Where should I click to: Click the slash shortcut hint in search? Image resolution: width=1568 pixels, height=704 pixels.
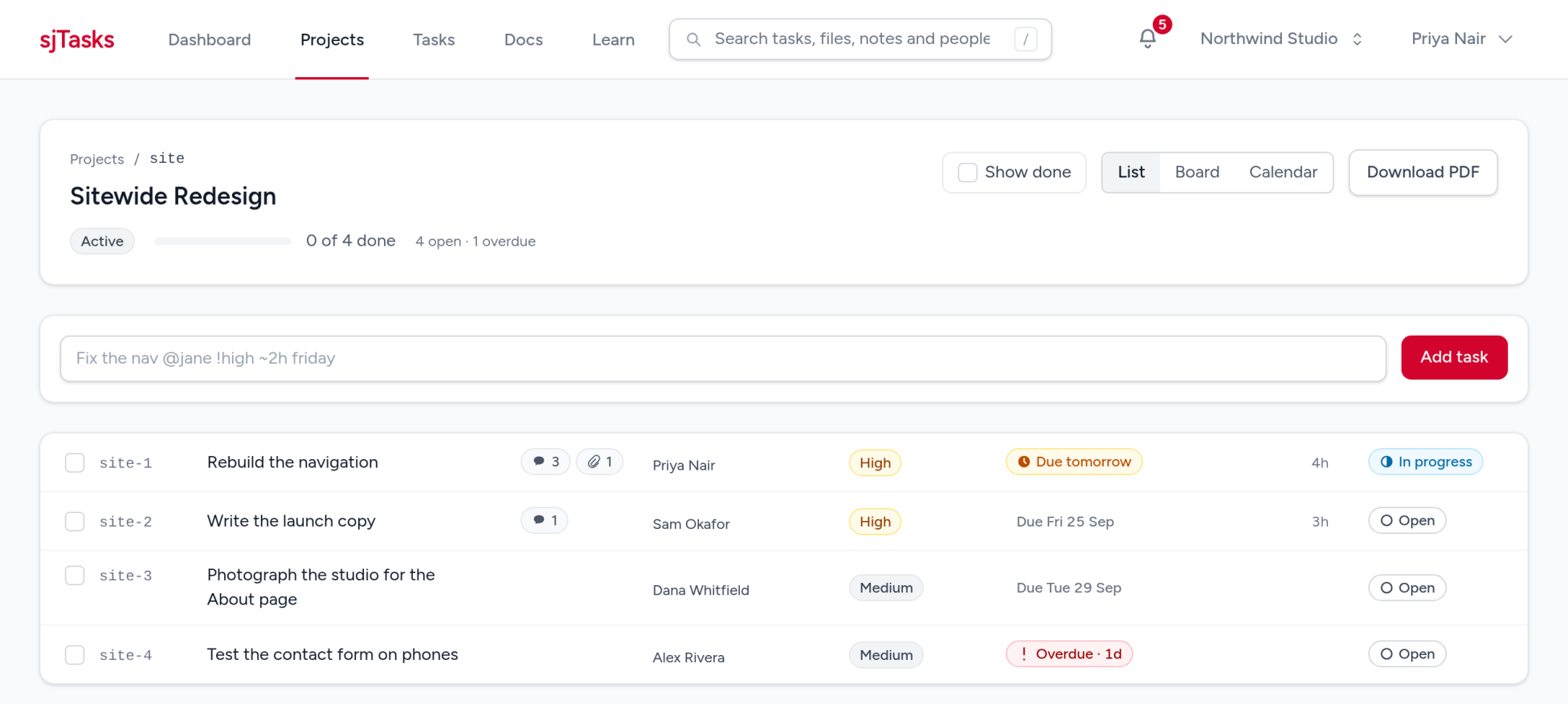click(1025, 39)
